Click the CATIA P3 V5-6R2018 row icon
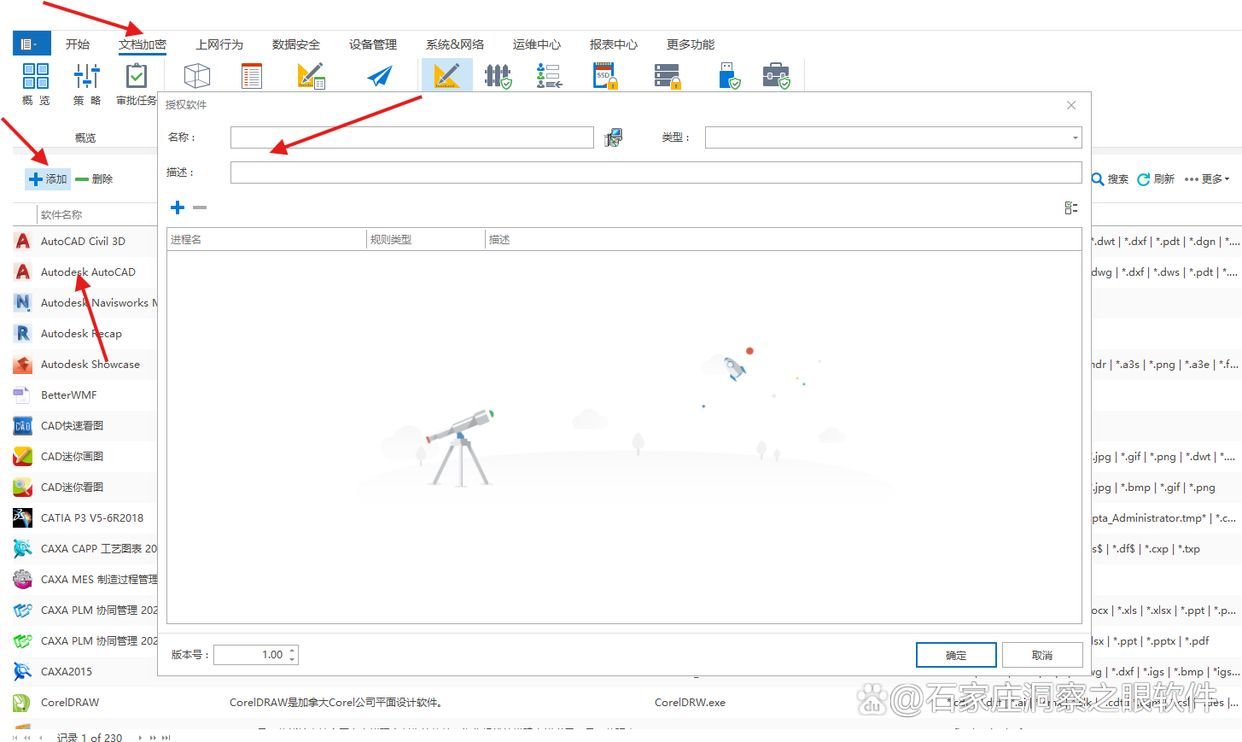The height and width of the screenshot is (742, 1242). [22, 518]
